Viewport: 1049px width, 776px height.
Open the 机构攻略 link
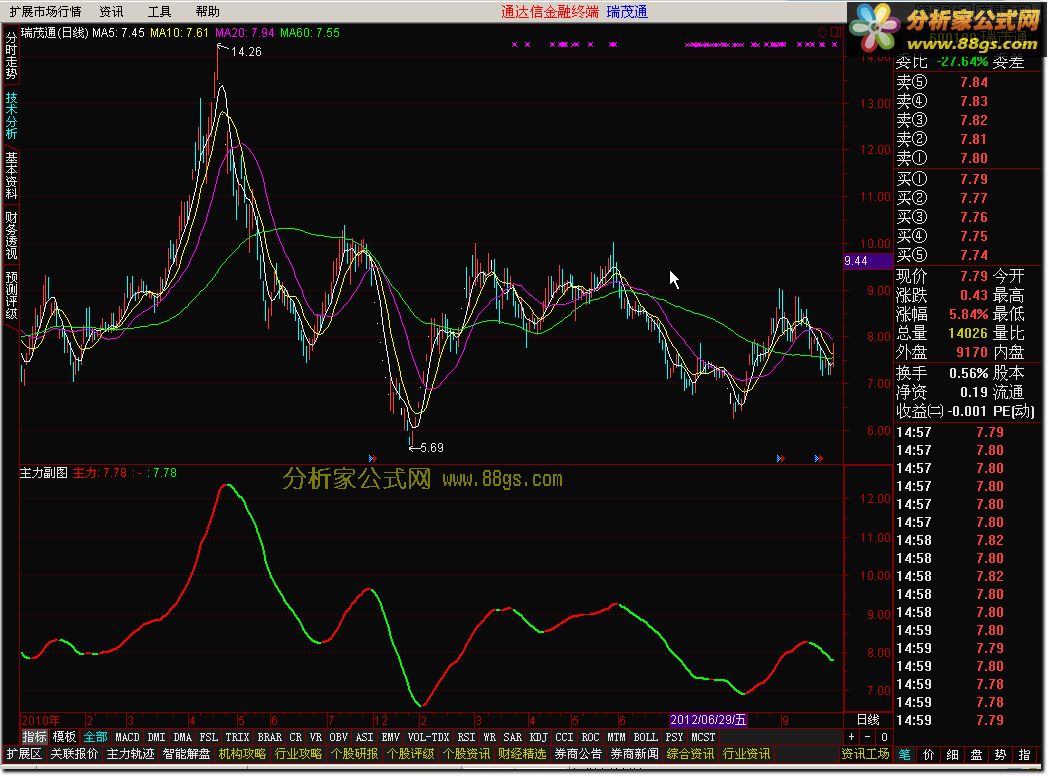click(242, 755)
